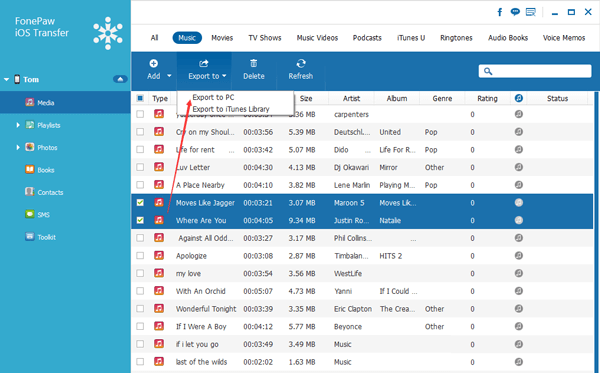Check the Cry on my Shoulder checkbox
Viewport: 600px width, 373px height.
pyautogui.click(x=140, y=132)
